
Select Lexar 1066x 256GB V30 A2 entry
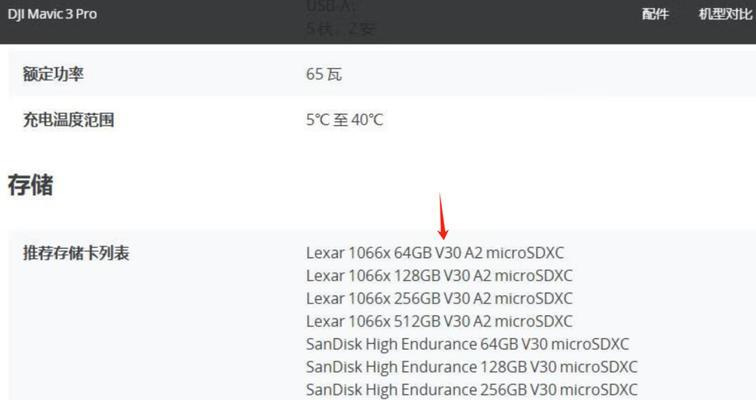(x=439, y=298)
